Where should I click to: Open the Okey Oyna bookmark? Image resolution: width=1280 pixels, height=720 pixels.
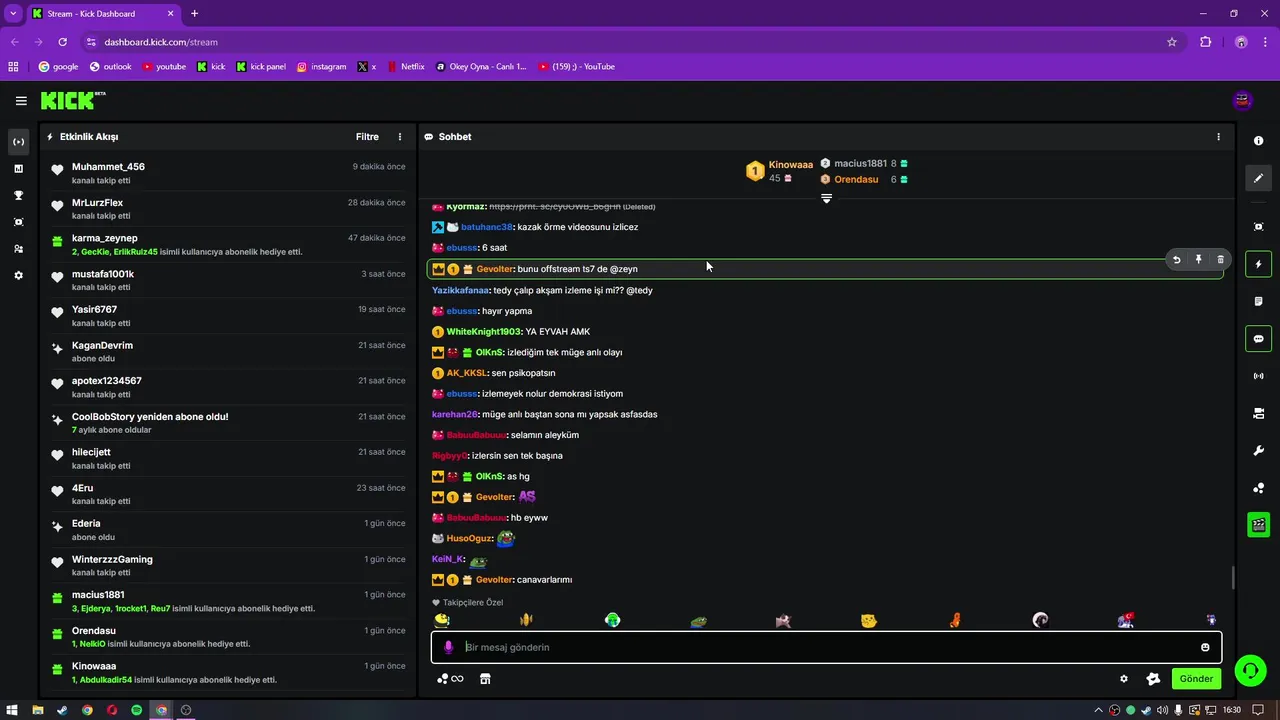(x=481, y=67)
